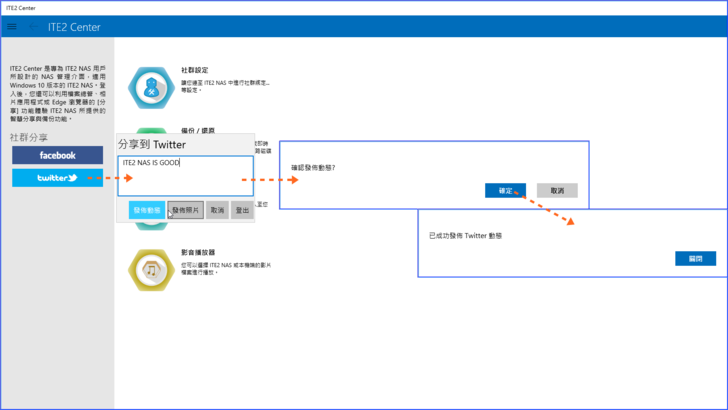
Task: Open the 影音播放器 music hexagon icon
Action: pyautogui.click(x=151, y=270)
